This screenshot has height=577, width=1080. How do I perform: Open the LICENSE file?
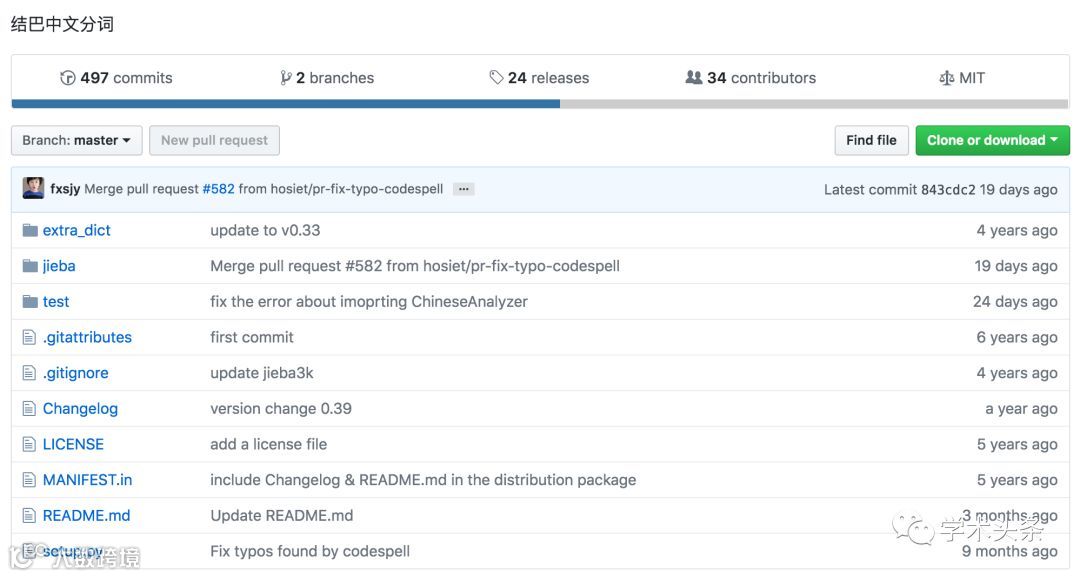pyautogui.click(x=73, y=444)
